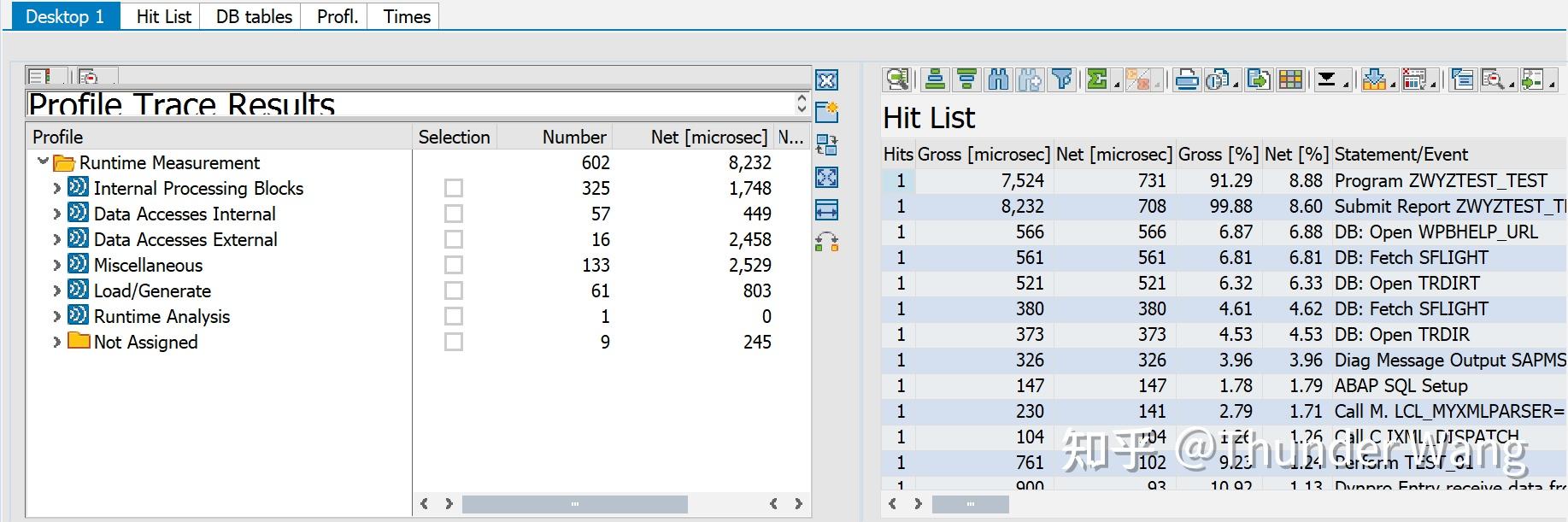Click the maximize full-screen tool icon
Image resolution: width=1568 pixels, height=522 pixels.
(826, 178)
